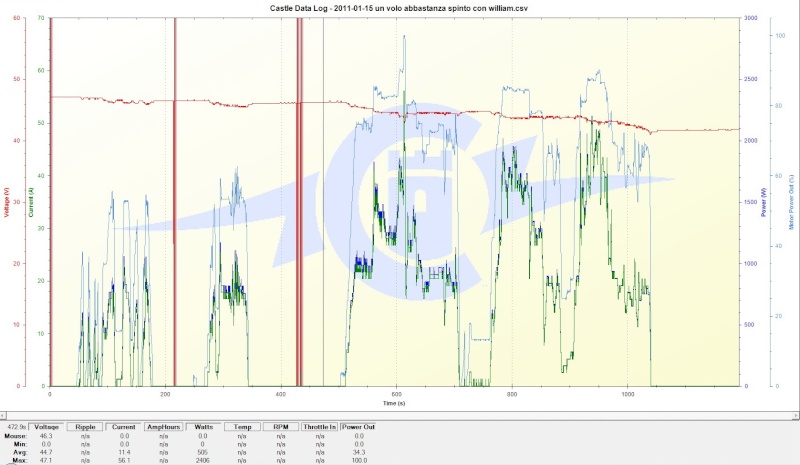Click the max Power Out value 100.0
Viewport: 800px width, 465px height.
pyautogui.click(x=359, y=460)
